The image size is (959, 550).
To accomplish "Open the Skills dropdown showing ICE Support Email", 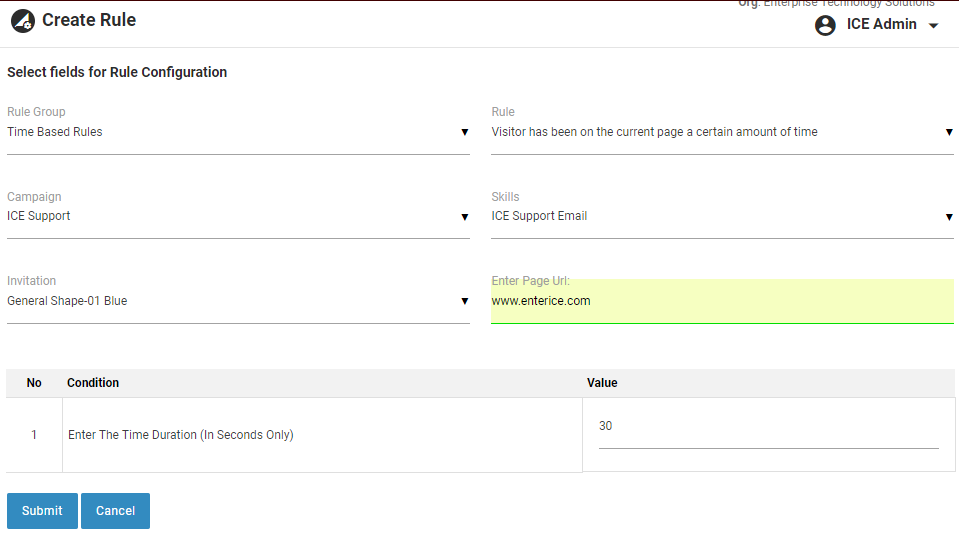I will click(722, 216).
